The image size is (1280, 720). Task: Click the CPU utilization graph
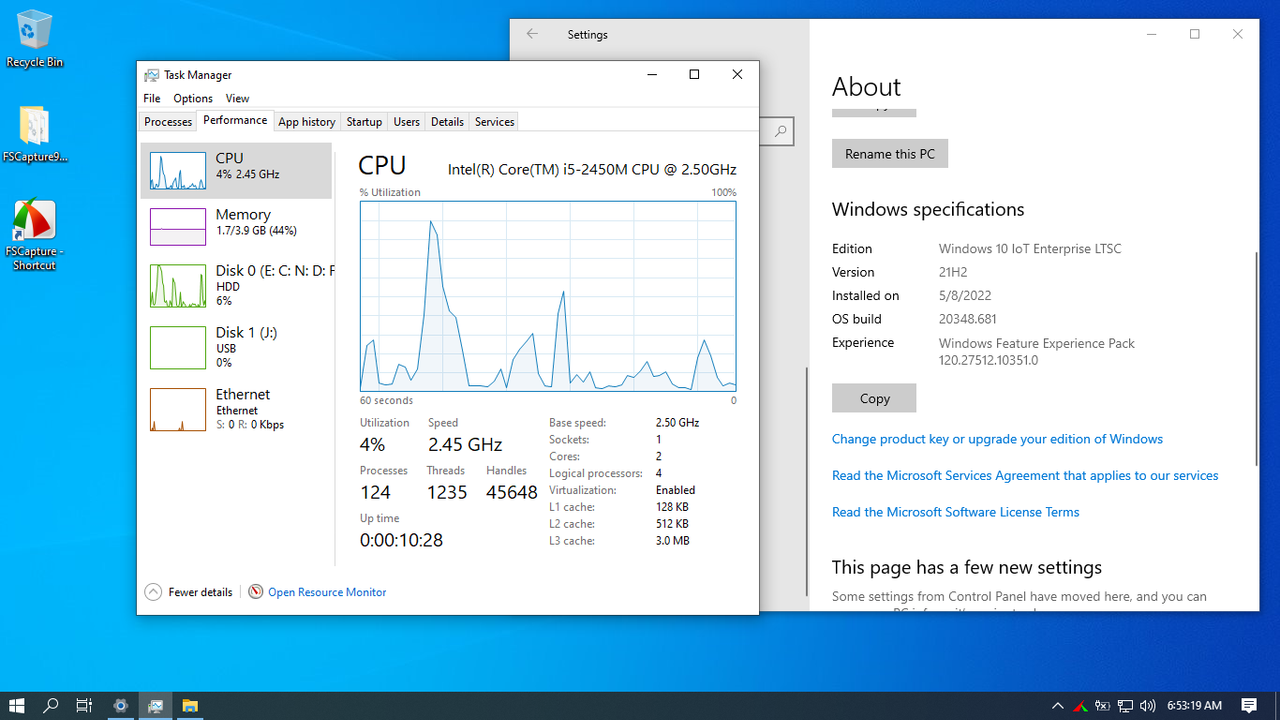tap(548, 296)
